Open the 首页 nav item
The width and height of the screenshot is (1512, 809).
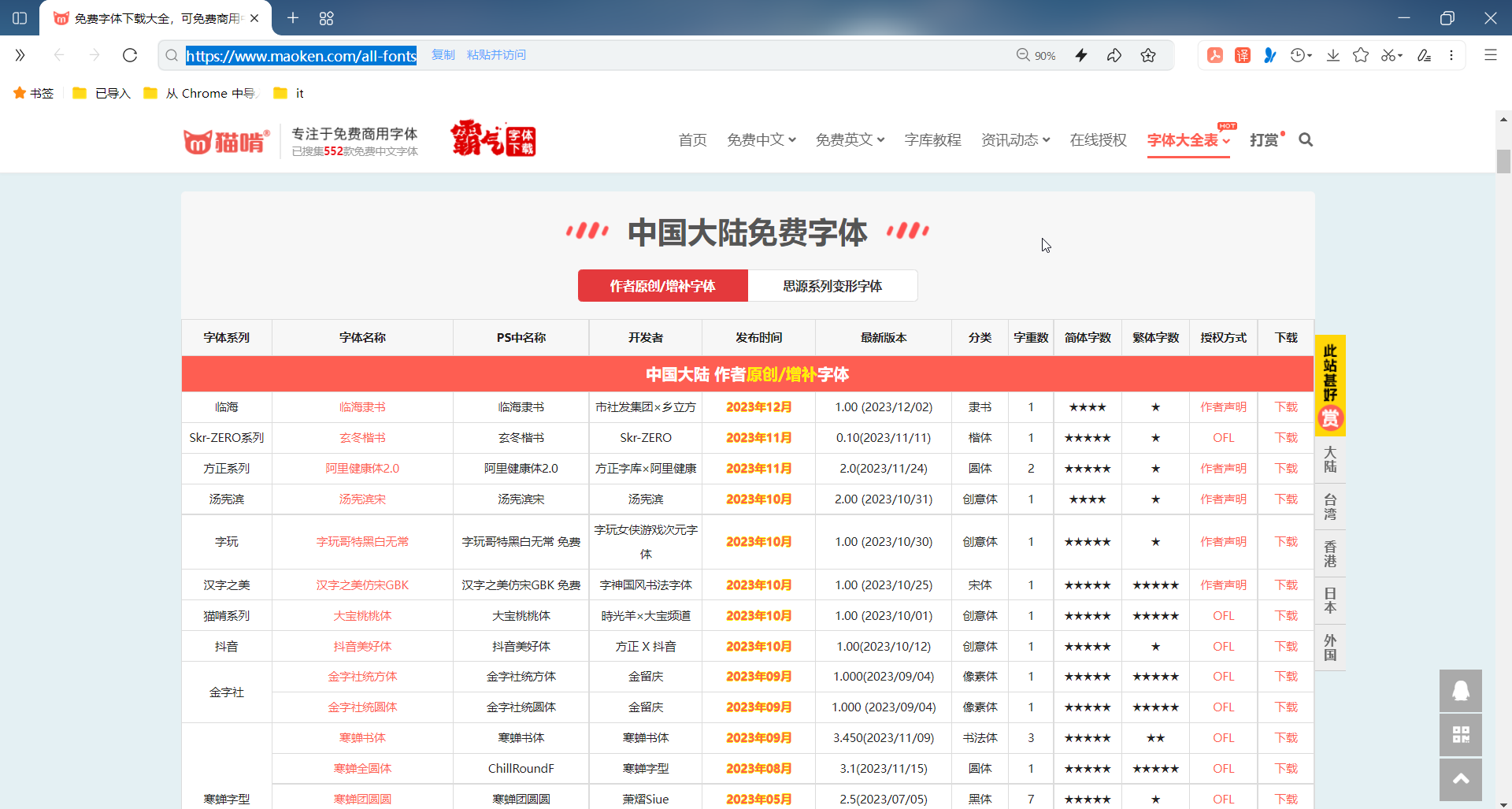click(693, 139)
